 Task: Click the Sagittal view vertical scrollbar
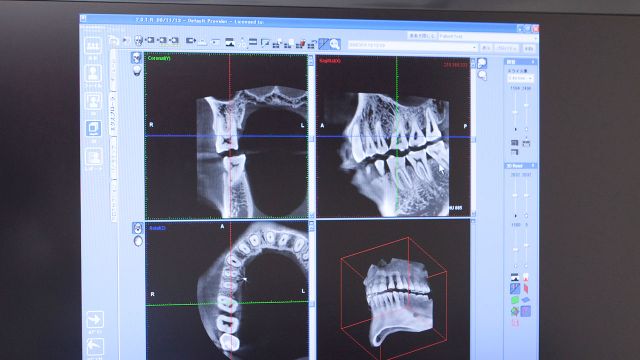click(473, 137)
